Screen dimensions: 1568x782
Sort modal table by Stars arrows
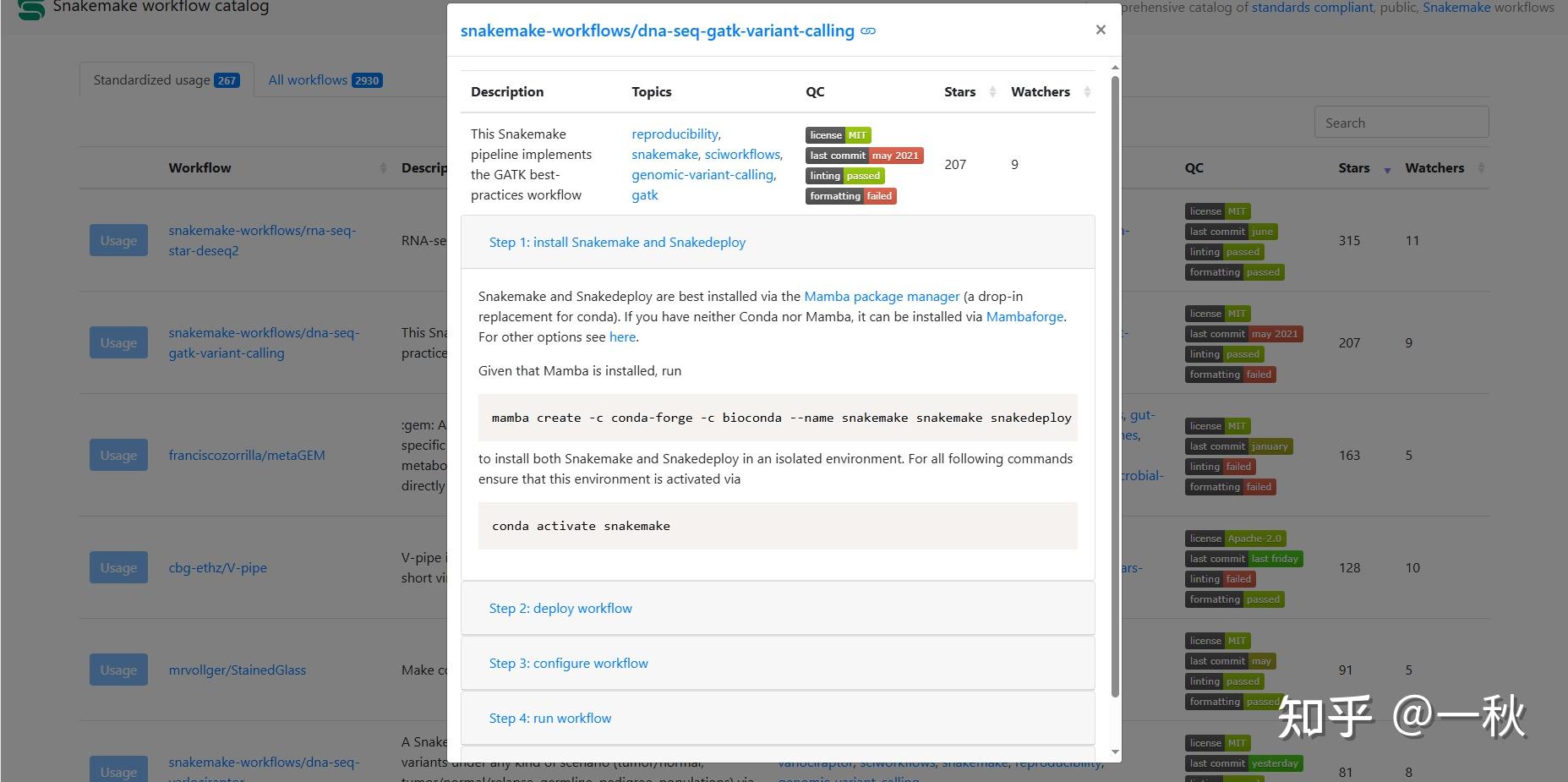992,91
